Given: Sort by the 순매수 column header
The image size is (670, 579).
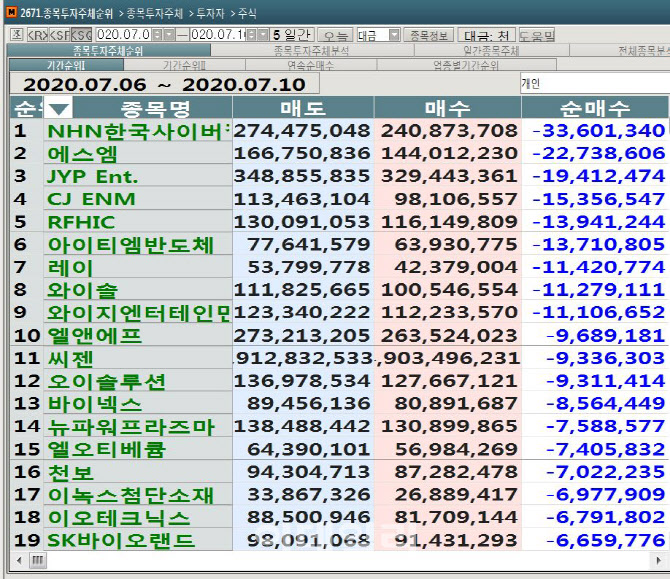Looking at the screenshot, I should pos(594,108).
